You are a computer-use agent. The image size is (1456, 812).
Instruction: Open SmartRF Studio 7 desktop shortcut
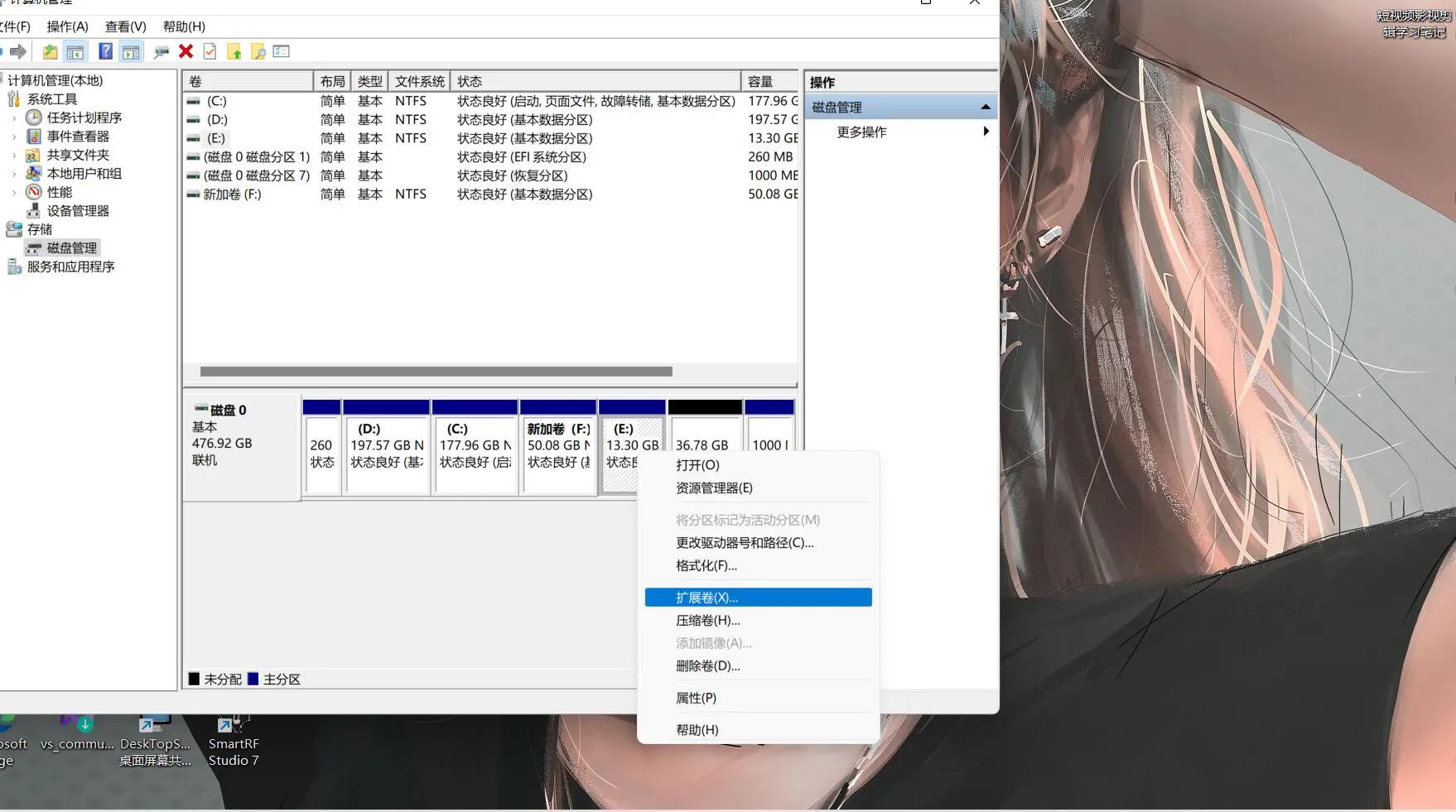(x=233, y=741)
